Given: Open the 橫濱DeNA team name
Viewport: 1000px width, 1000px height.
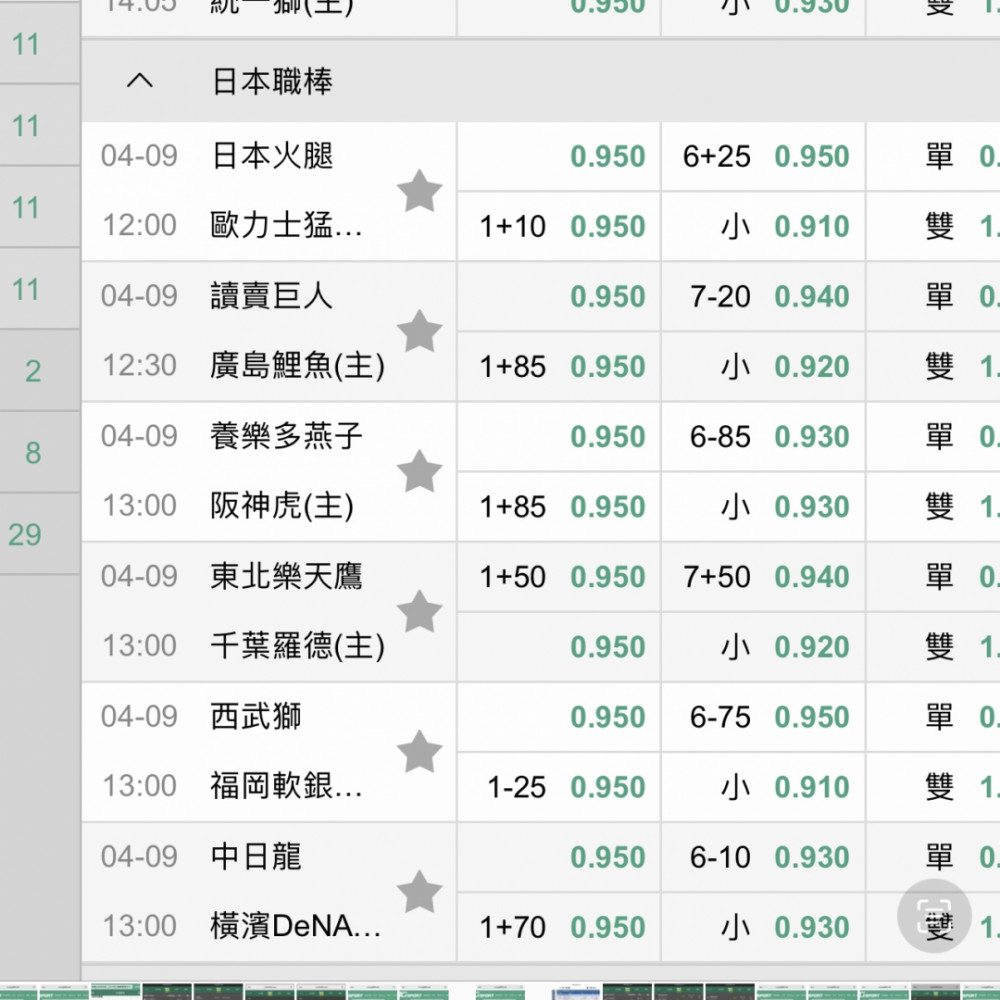Looking at the screenshot, I should (295, 927).
